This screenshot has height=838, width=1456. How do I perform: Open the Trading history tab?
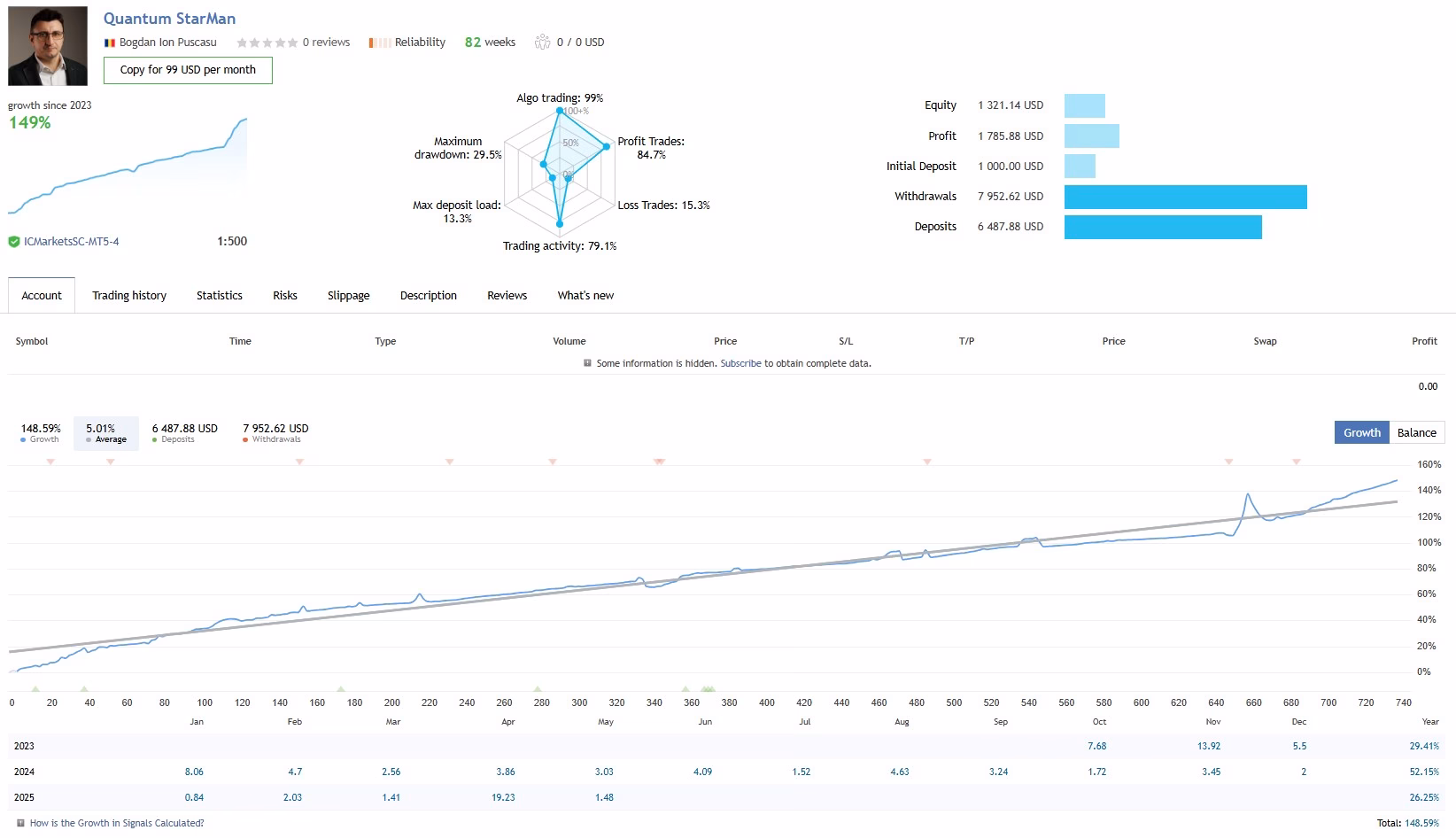click(x=129, y=296)
